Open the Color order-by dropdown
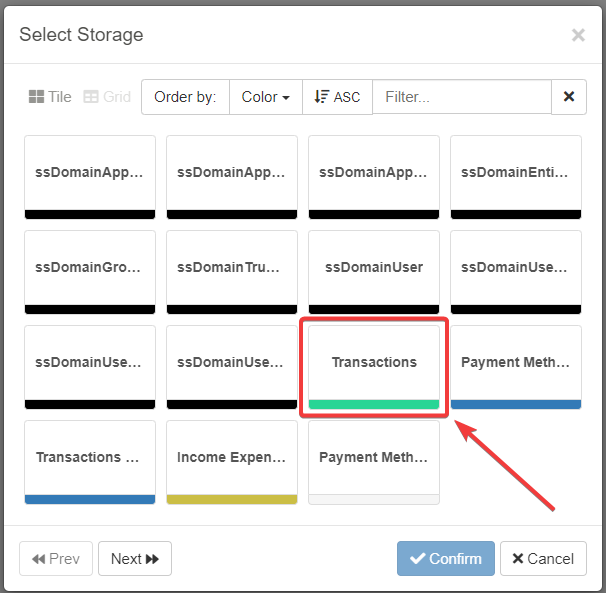Image resolution: width=606 pixels, height=593 pixels. 266,97
